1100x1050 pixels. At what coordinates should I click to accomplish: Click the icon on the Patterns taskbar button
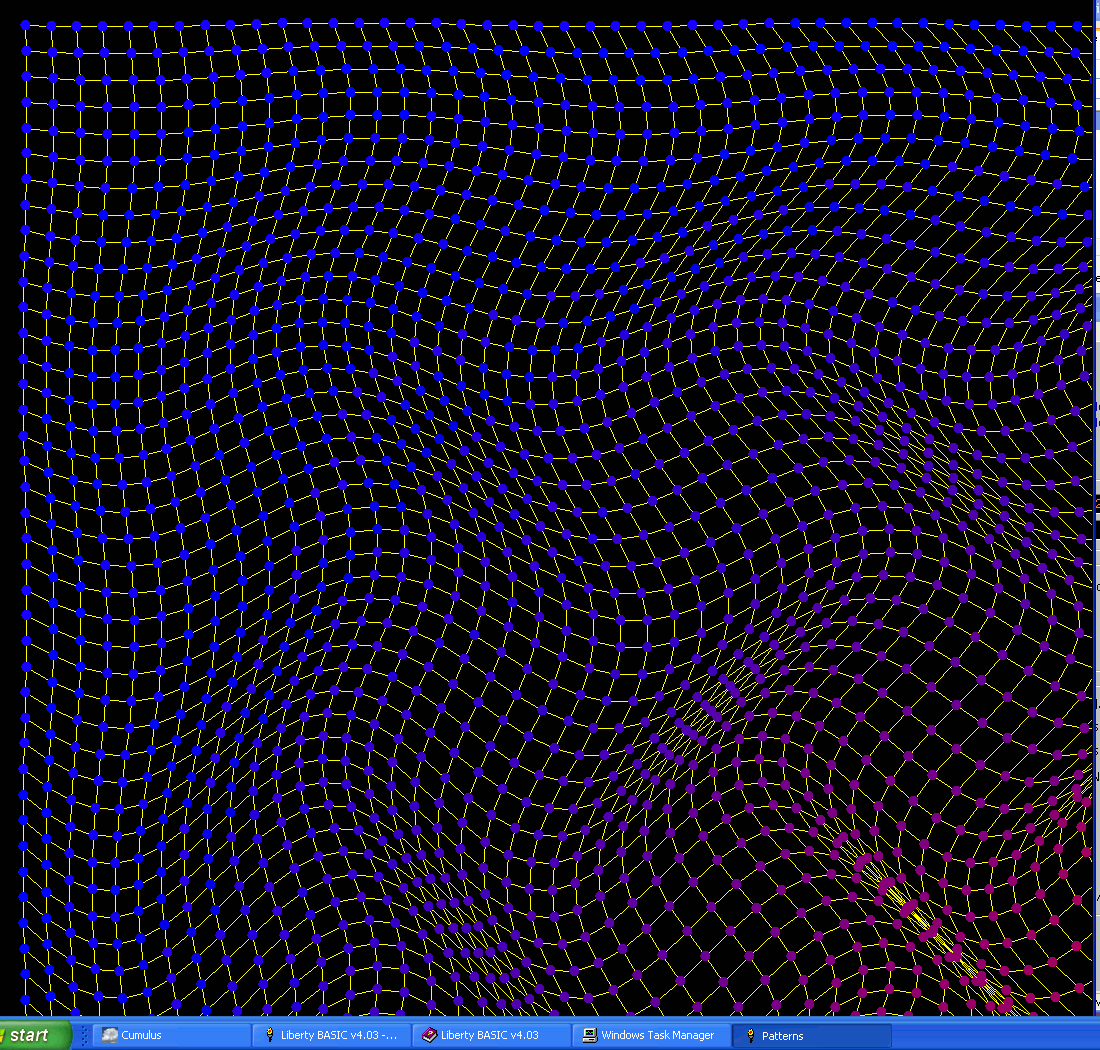click(751, 1035)
